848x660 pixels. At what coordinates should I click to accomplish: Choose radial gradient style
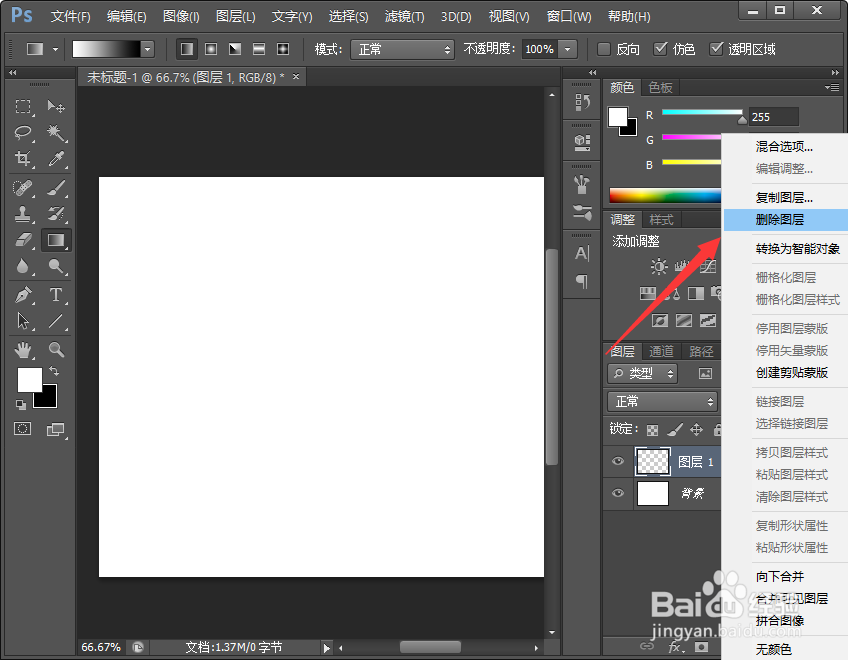(x=211, y=49)
